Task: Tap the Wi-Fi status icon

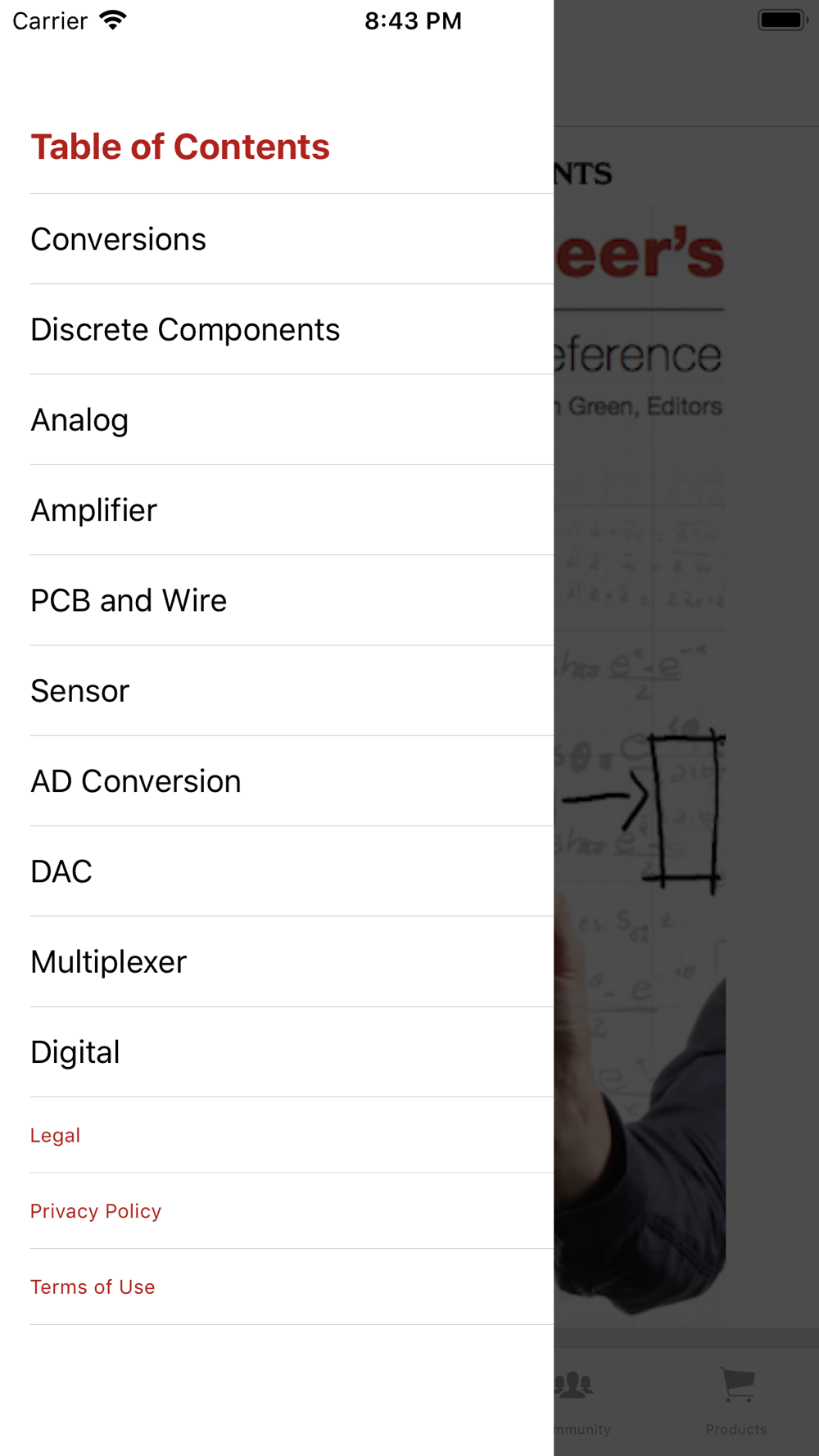Action: [x=113, y=20]
